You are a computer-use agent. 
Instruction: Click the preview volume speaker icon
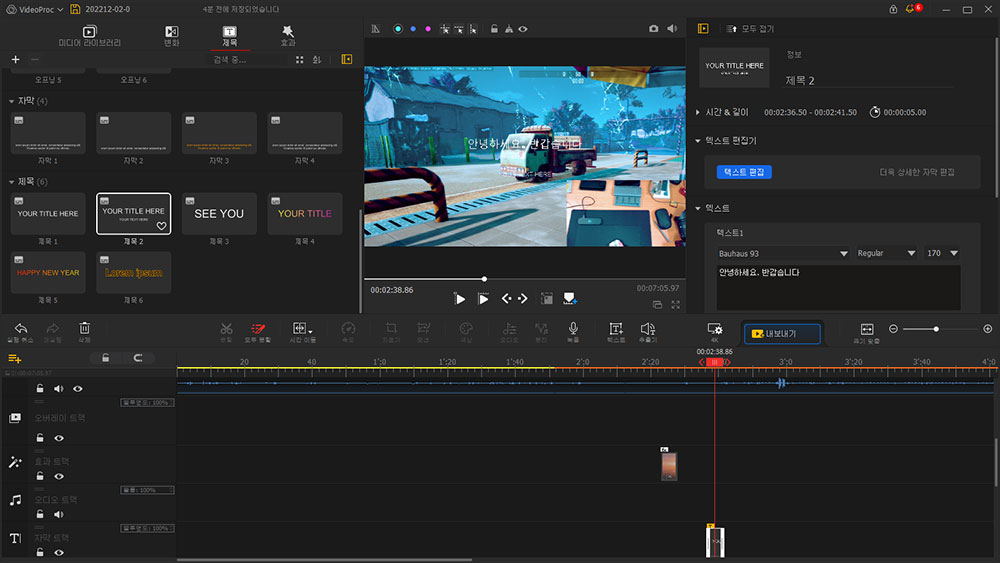pyautogui.click(x=672, y=29)
